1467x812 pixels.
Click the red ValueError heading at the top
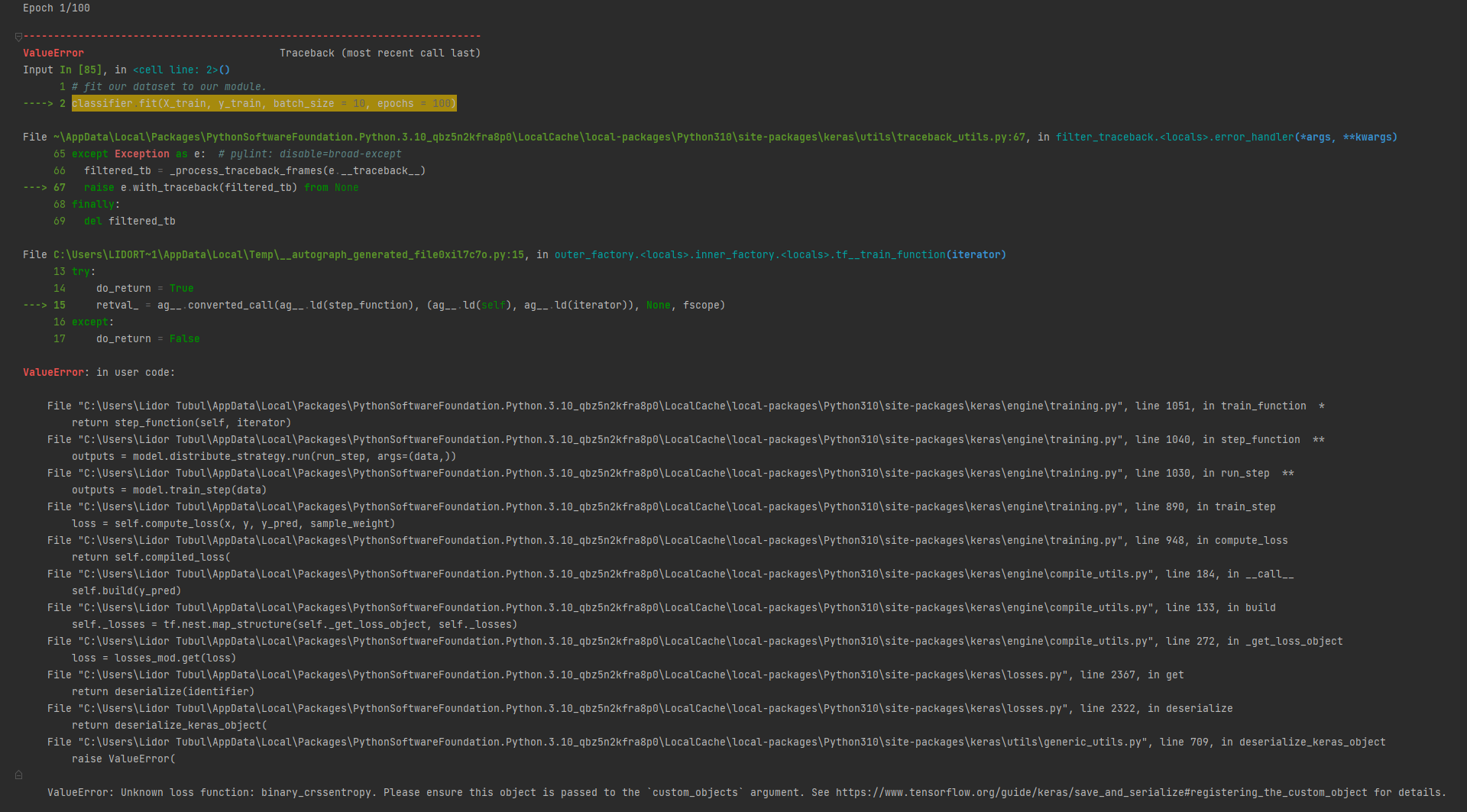click(x=53, y=53)
